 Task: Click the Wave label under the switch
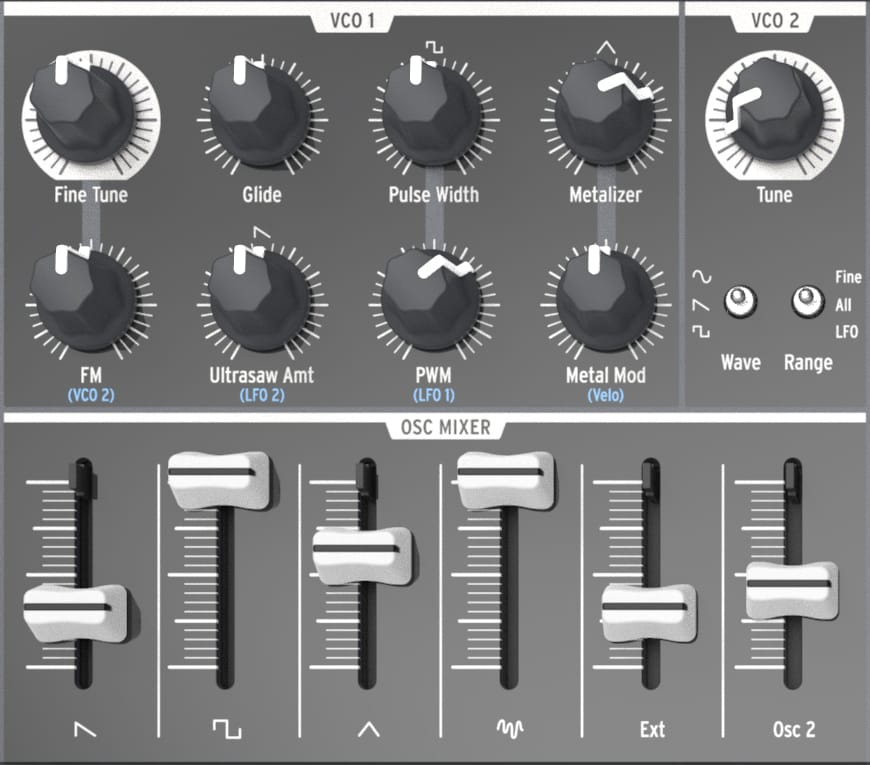point(740,363)
